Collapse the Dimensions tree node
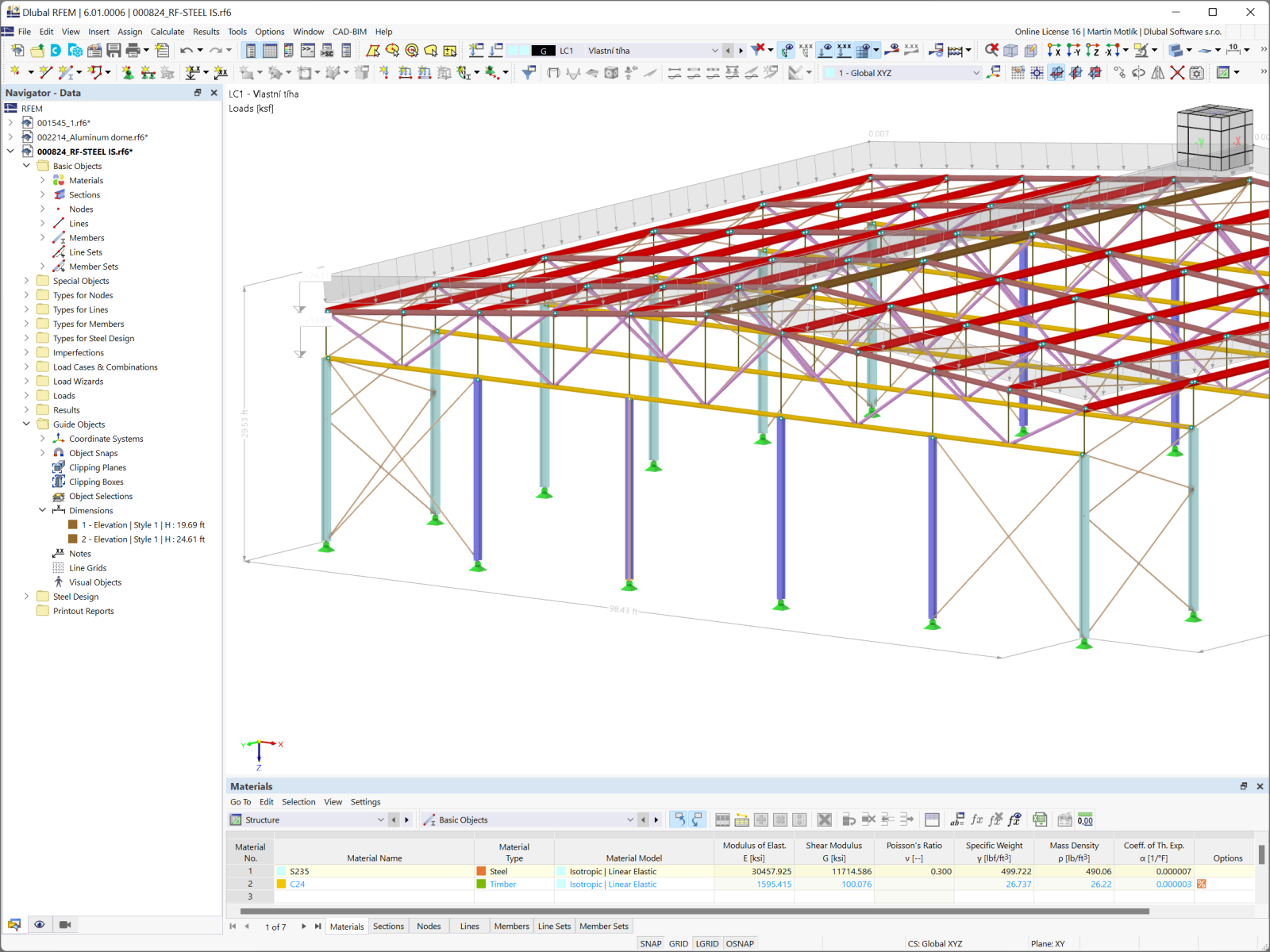 (42, 510)
